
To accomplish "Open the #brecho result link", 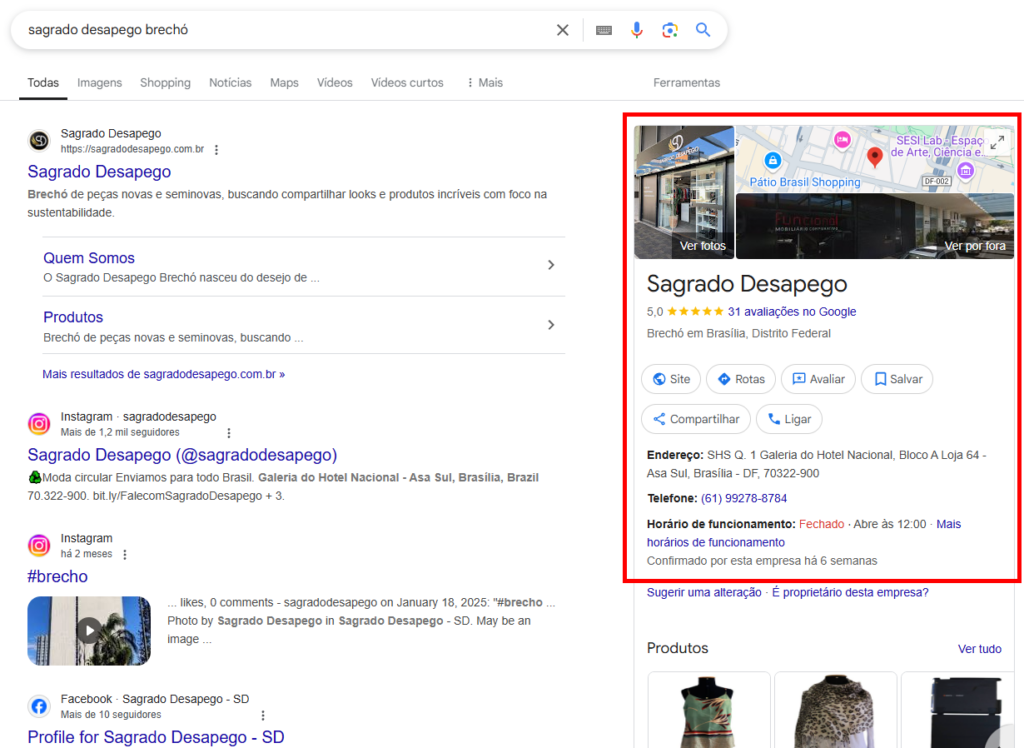I will [57, 576].
